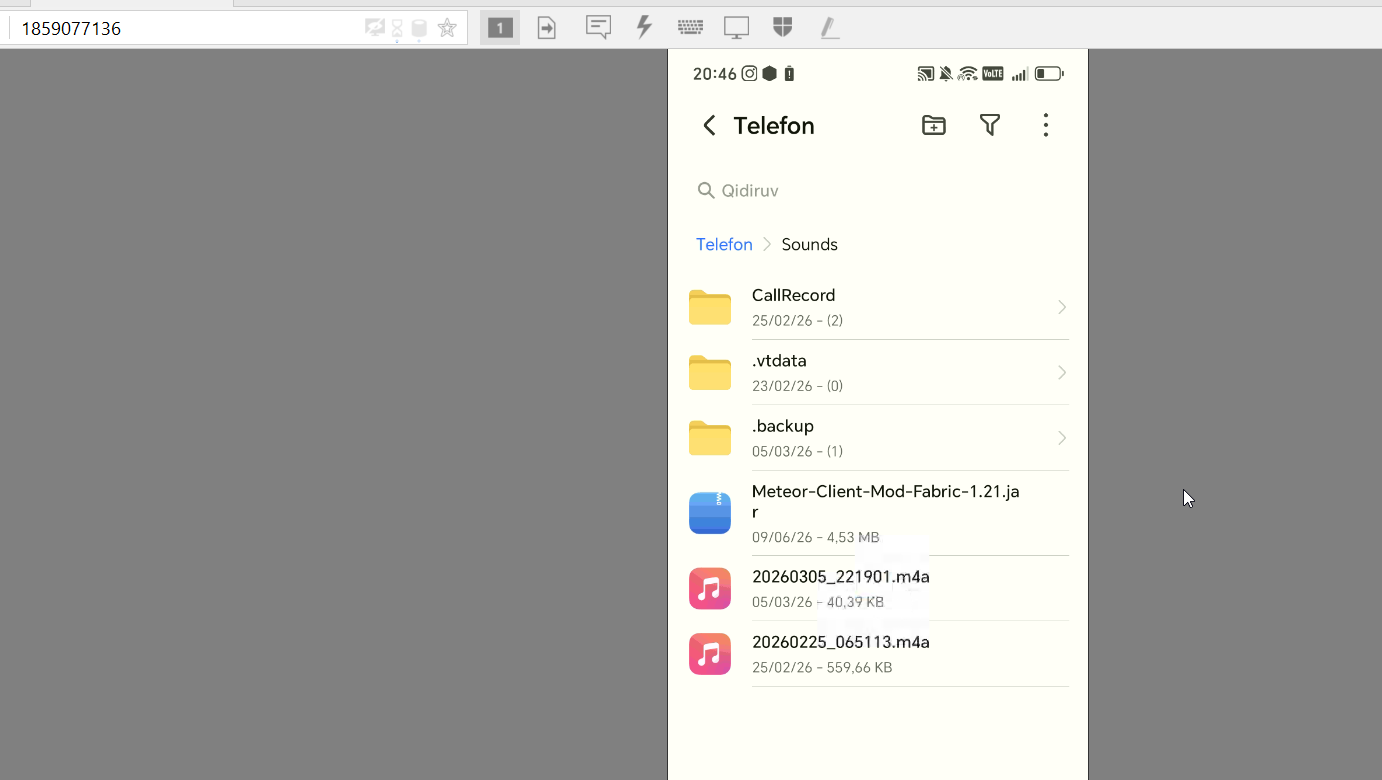The height and width of the screenshot is (780, 1382).
Task: Click the Sounds breadcrumb segment
Action: (x=809, y=244)
